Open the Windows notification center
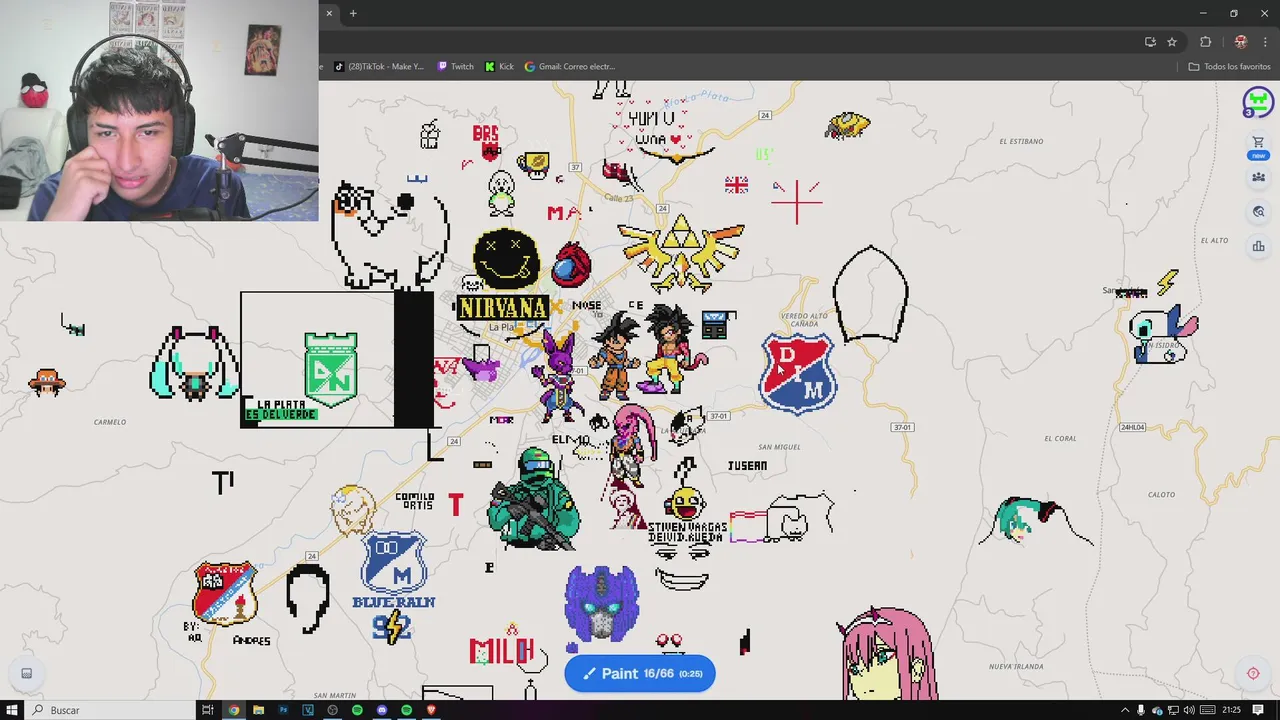This screenshot has width=1280, height=720. pyautogui.click(x=1258, y=710)
